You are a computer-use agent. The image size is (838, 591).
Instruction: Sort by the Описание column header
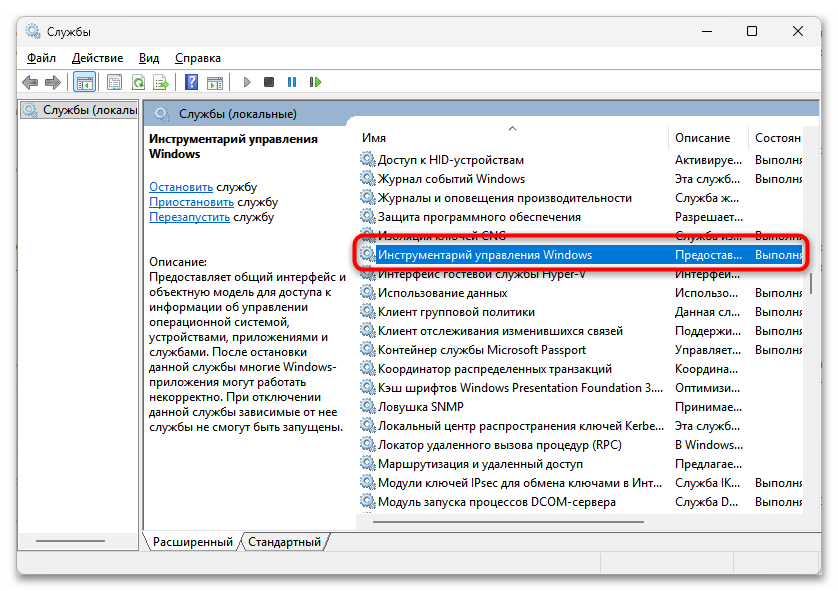pos(708,138)
